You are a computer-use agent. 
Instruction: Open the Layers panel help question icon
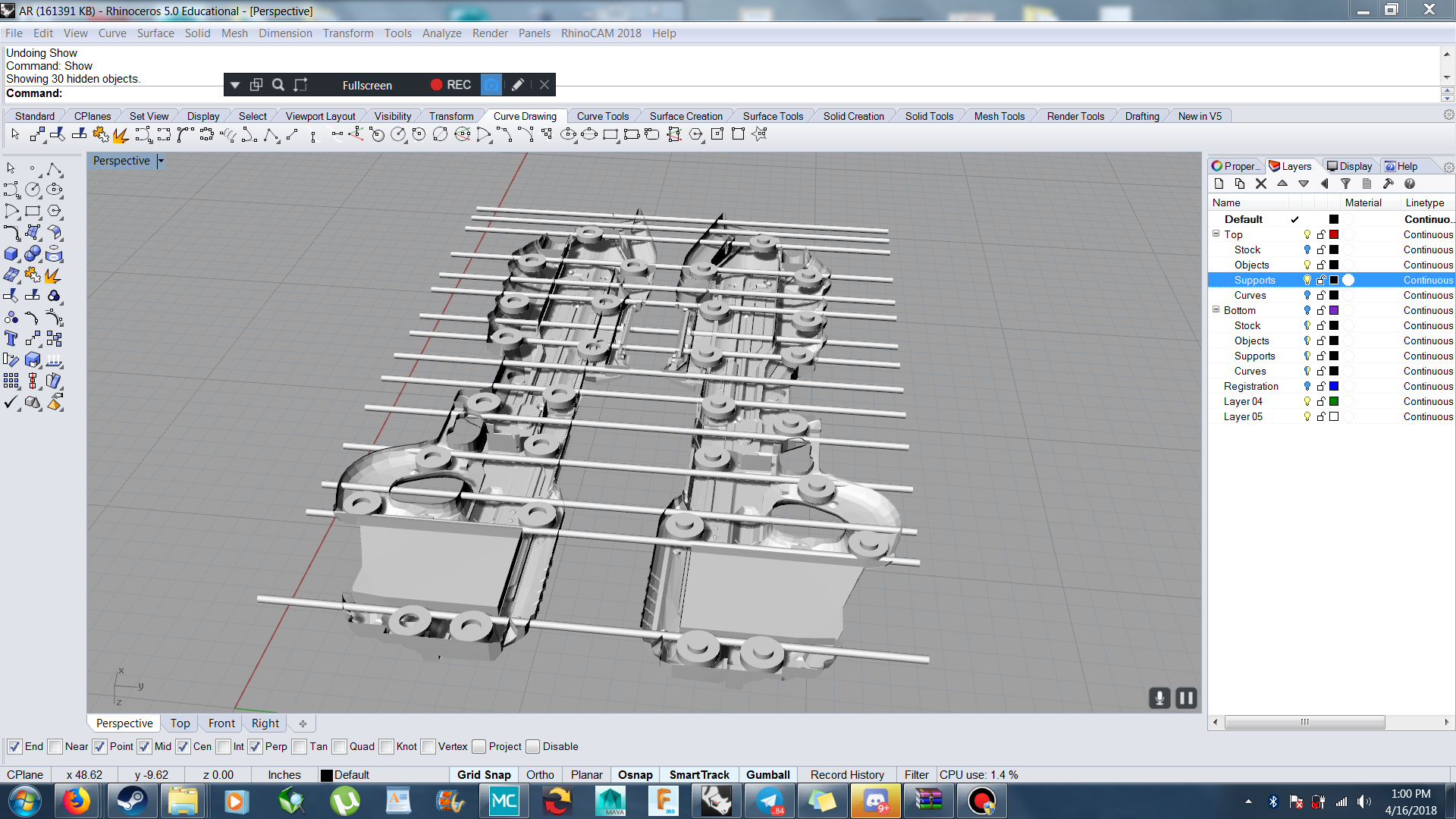(x=1409, y=184)
